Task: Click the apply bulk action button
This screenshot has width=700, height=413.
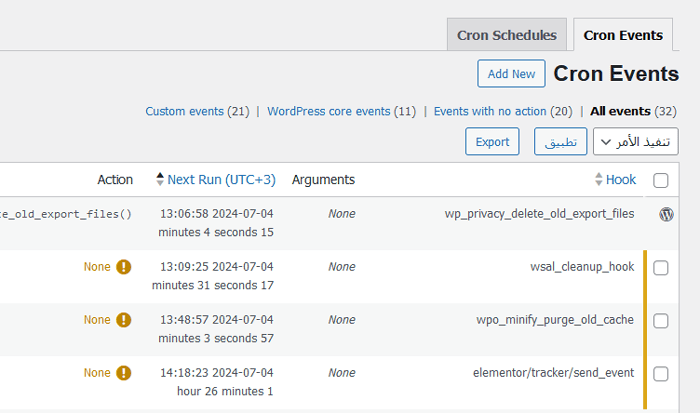Action: point(560,142)
